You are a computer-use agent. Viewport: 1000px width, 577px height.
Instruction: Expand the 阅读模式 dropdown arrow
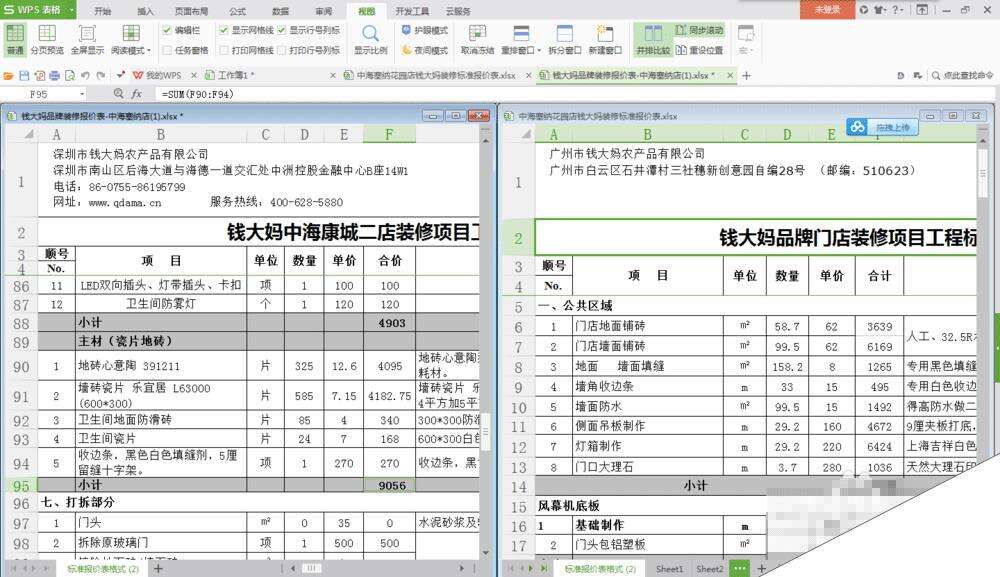148,50
